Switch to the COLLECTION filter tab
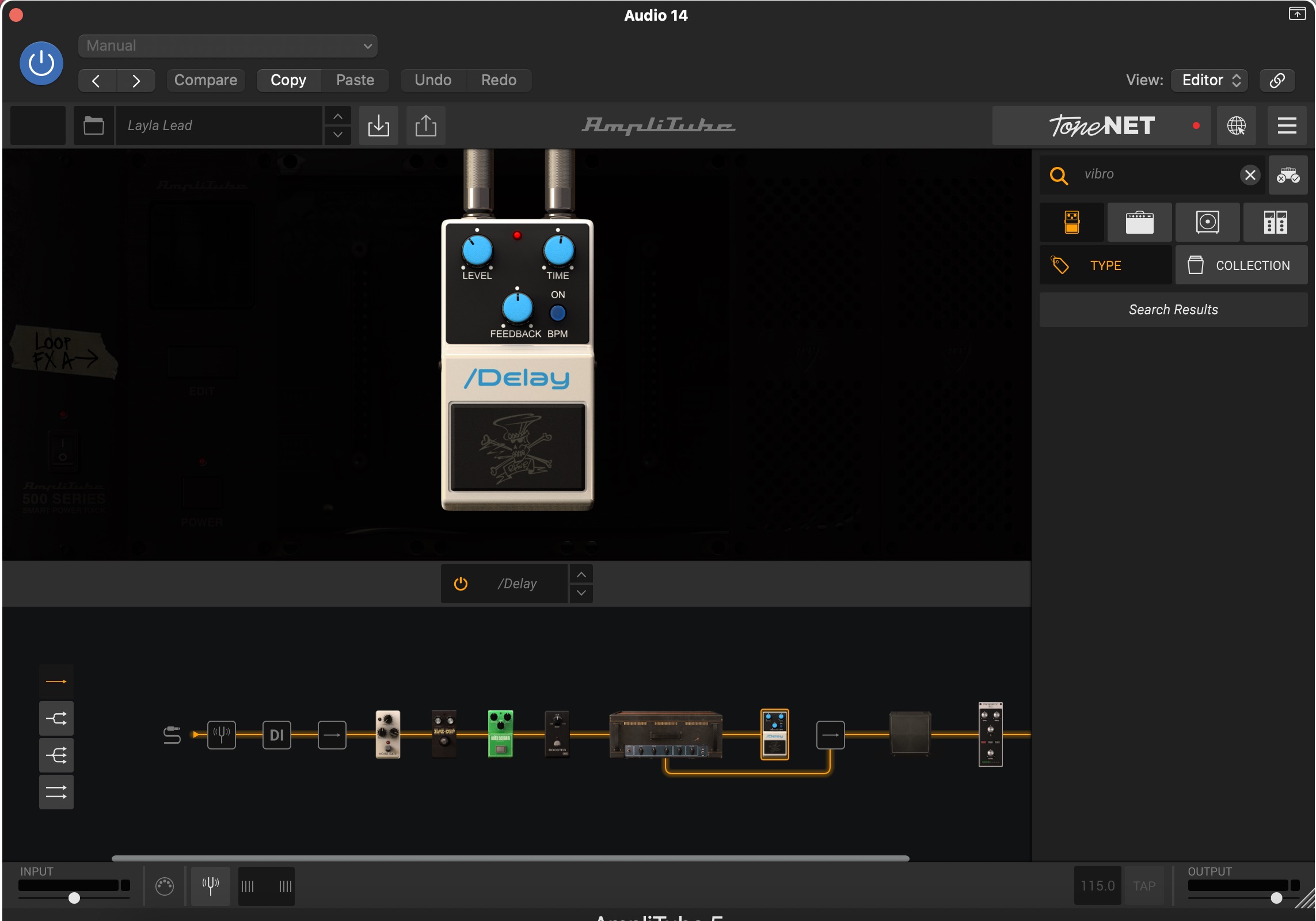Screen dimensions: 1316x921 [x=1242, y=265]
